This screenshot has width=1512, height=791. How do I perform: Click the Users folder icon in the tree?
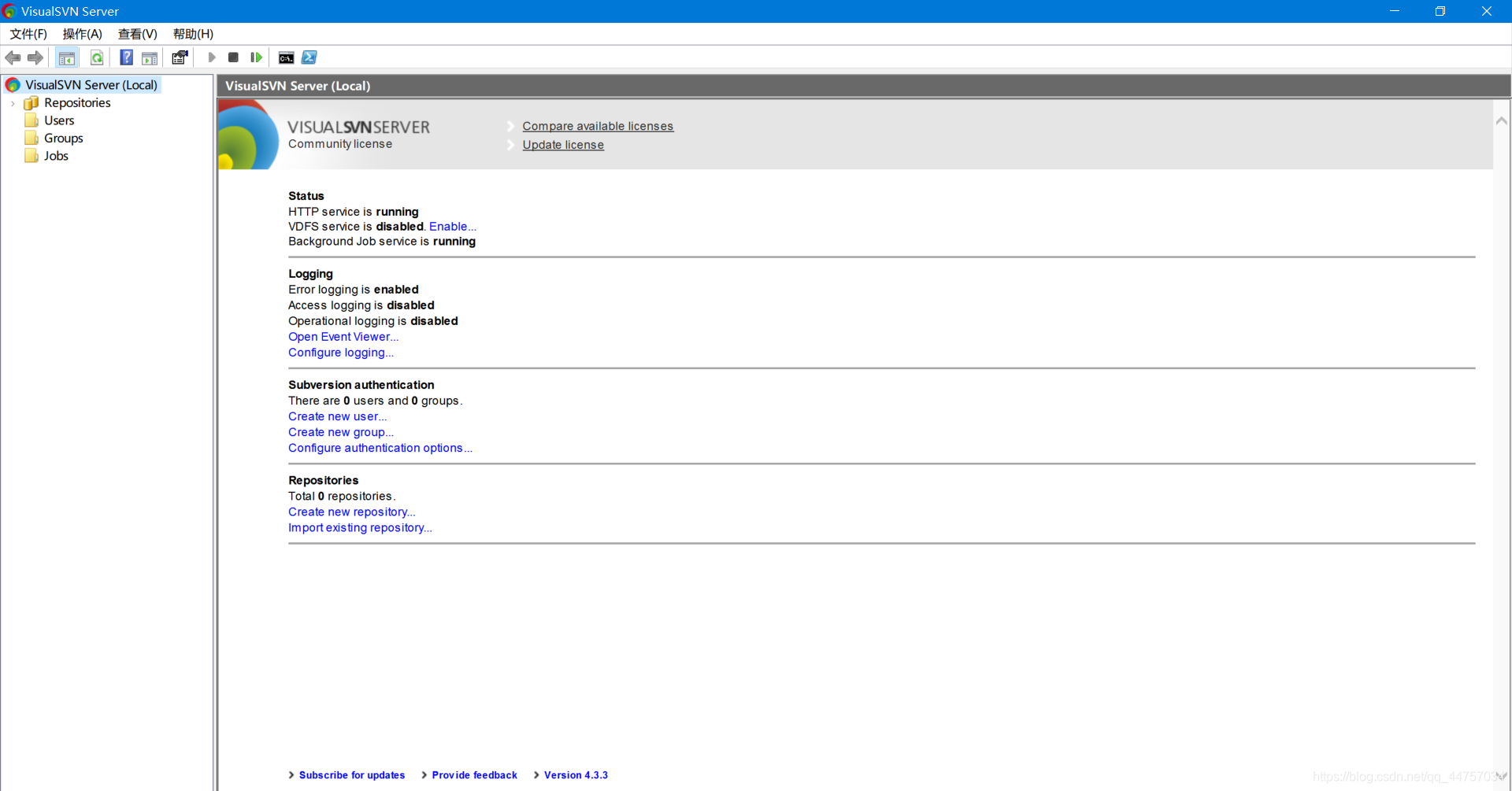(x=31, y=120)
